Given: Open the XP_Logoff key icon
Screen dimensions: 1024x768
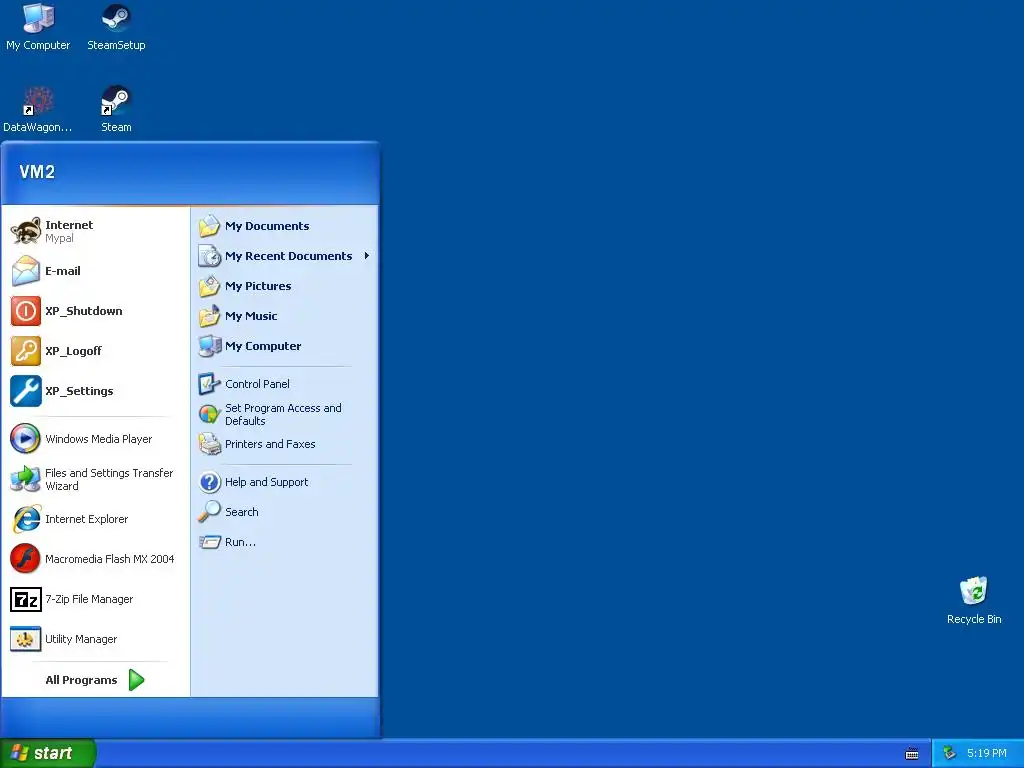Looking at the screenshot, I should tap(25, 351).
